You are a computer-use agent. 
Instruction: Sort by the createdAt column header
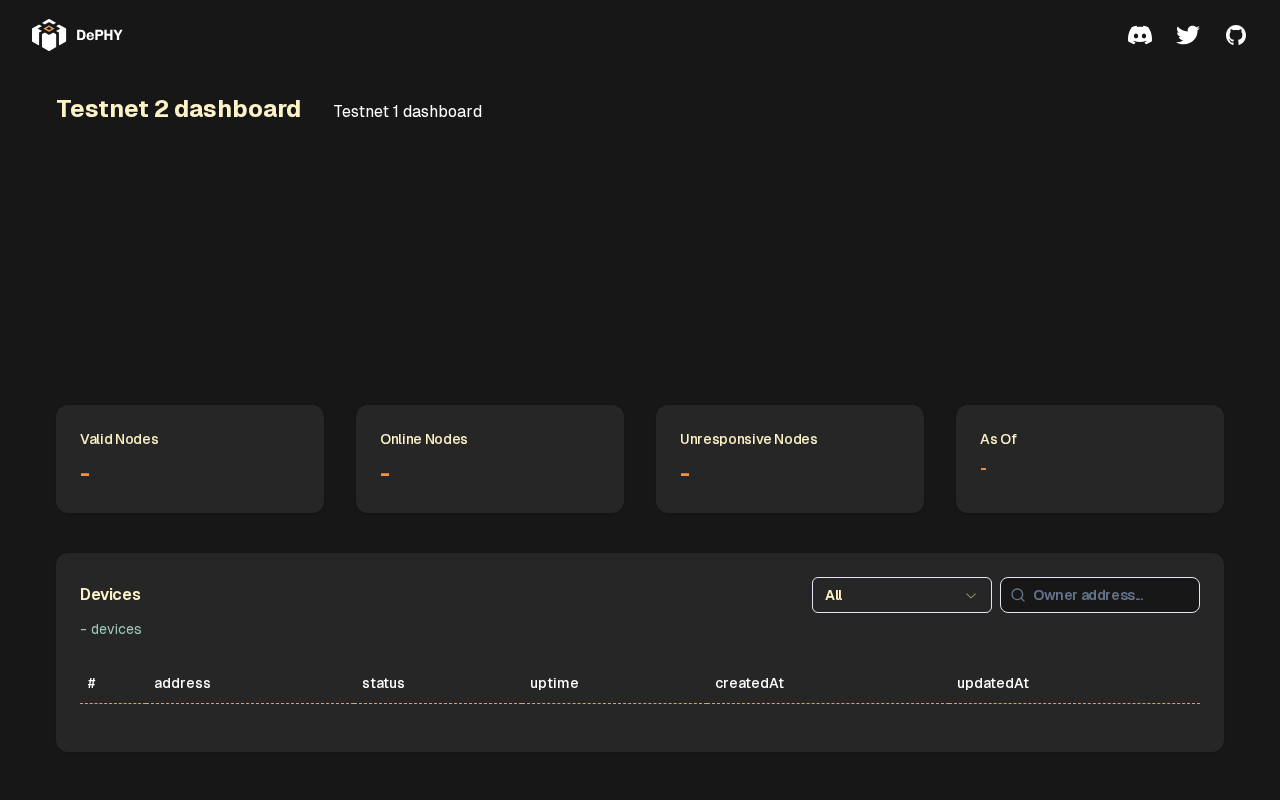tap(749, 683)
